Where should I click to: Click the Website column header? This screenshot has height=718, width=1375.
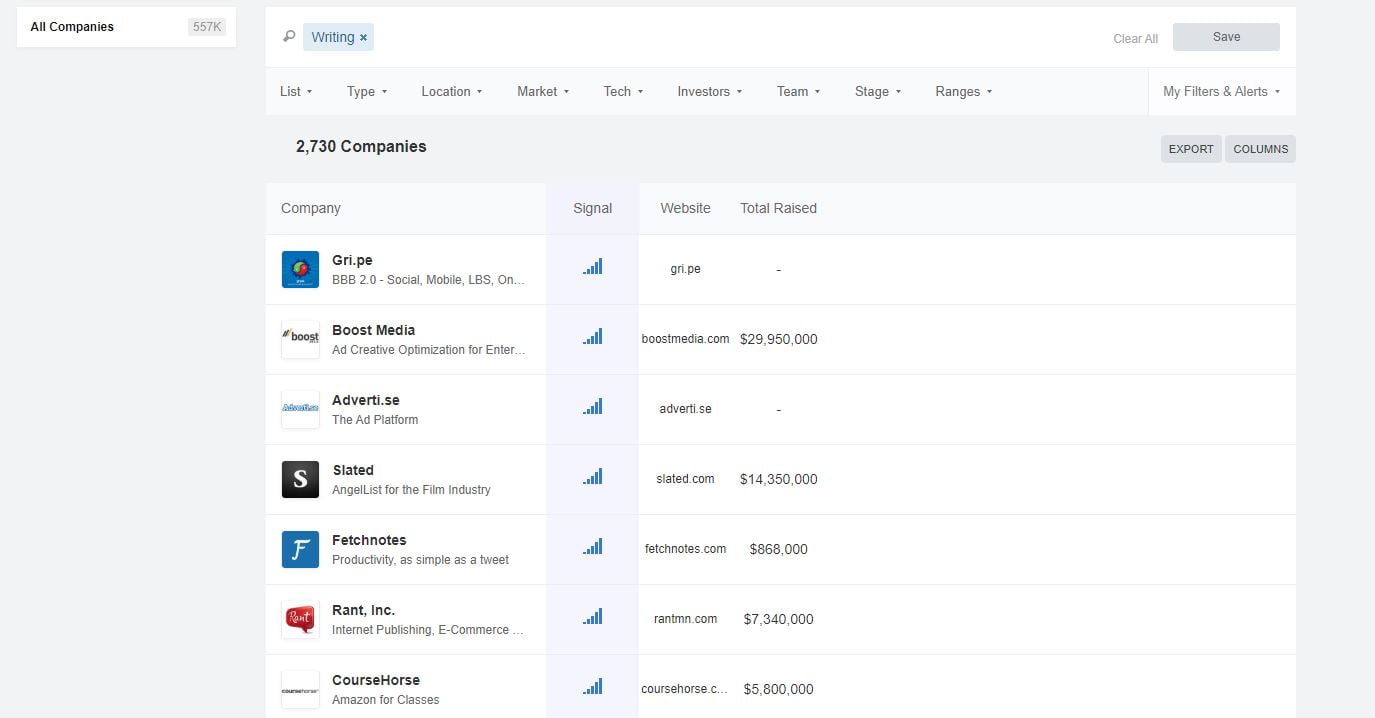pos(685,208)
